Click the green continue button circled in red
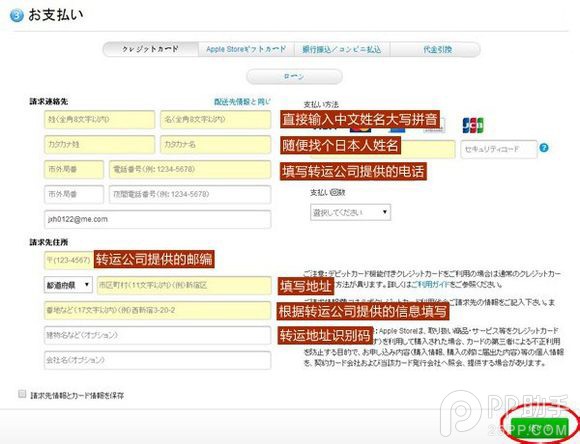Image resolution: width=580 pixels, height=444 pixels. tap(539, 429)
